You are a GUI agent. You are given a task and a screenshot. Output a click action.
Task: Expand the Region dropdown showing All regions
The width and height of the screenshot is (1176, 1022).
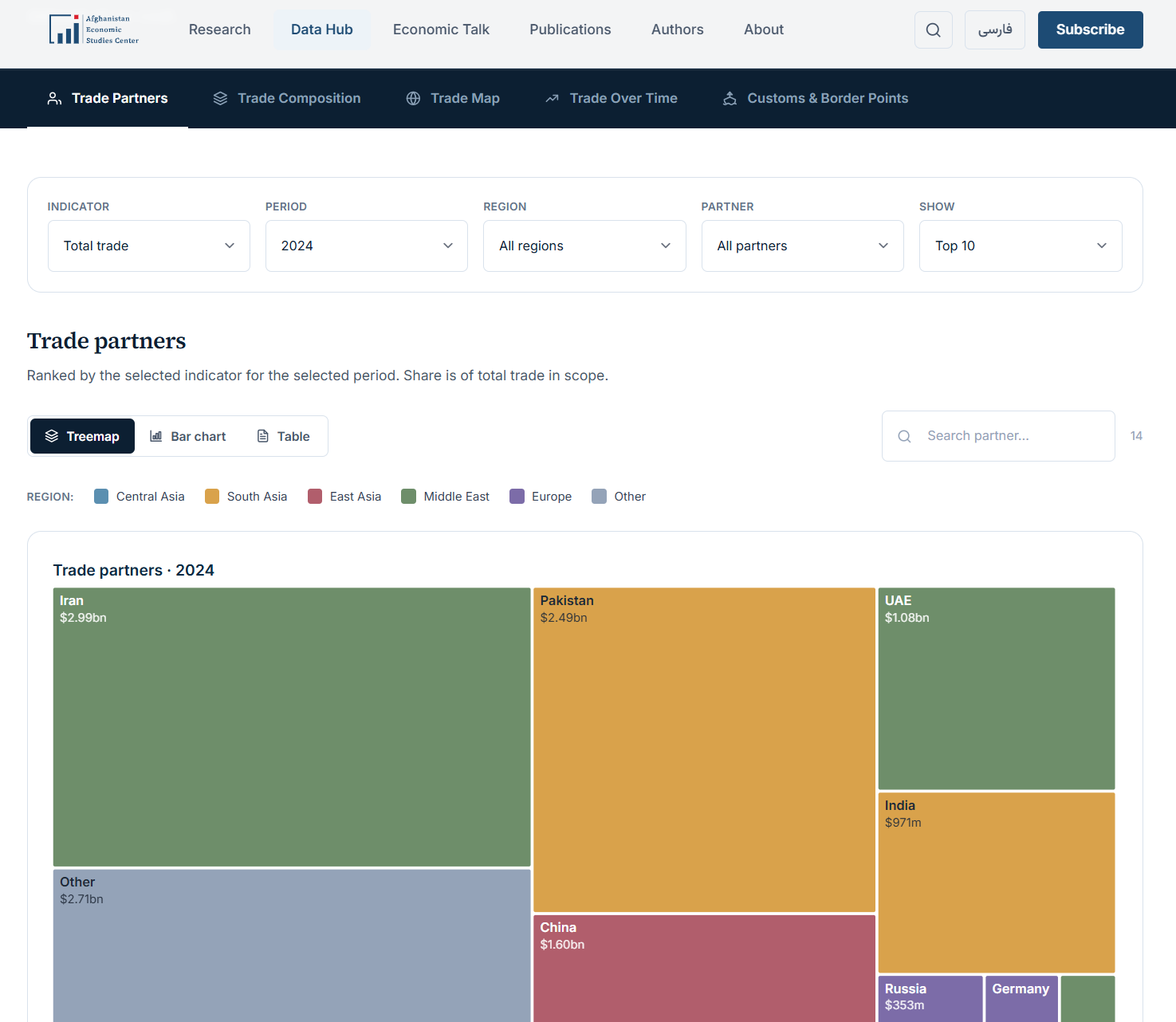(584, 246)
